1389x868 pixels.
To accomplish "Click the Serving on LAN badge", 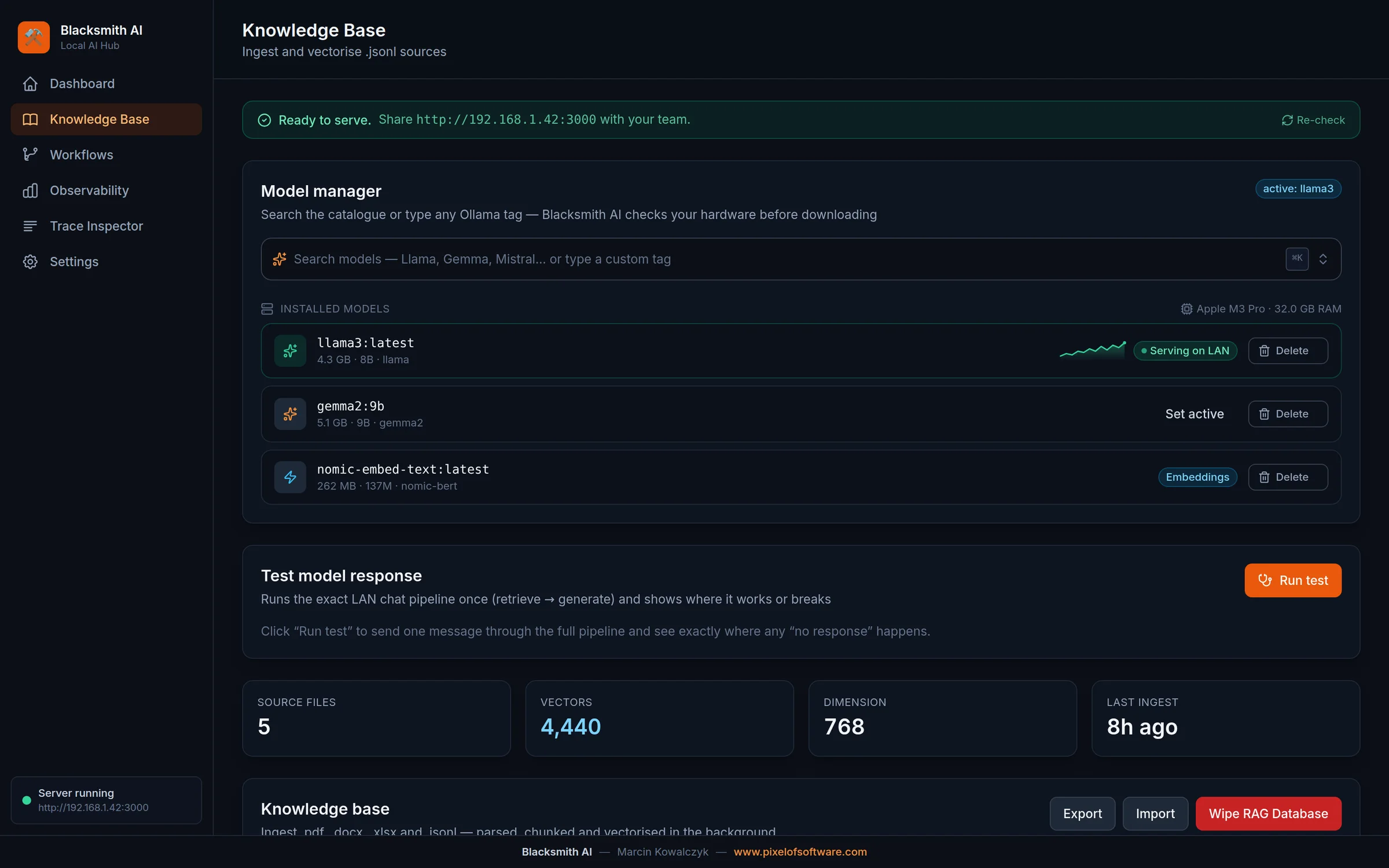I will point(1185,351).
